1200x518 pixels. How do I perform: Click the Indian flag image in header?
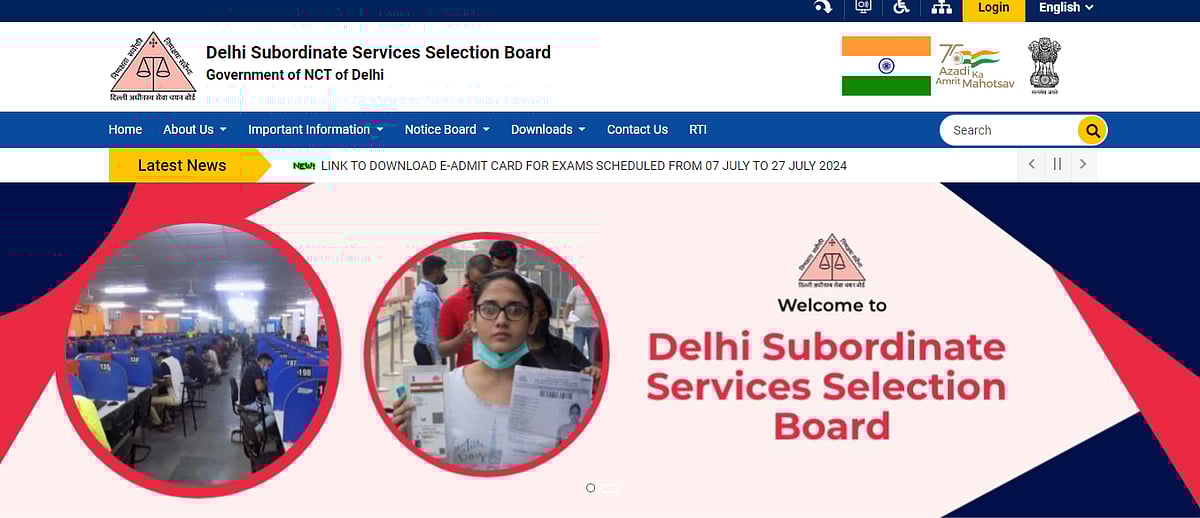[x=886, y=66]
